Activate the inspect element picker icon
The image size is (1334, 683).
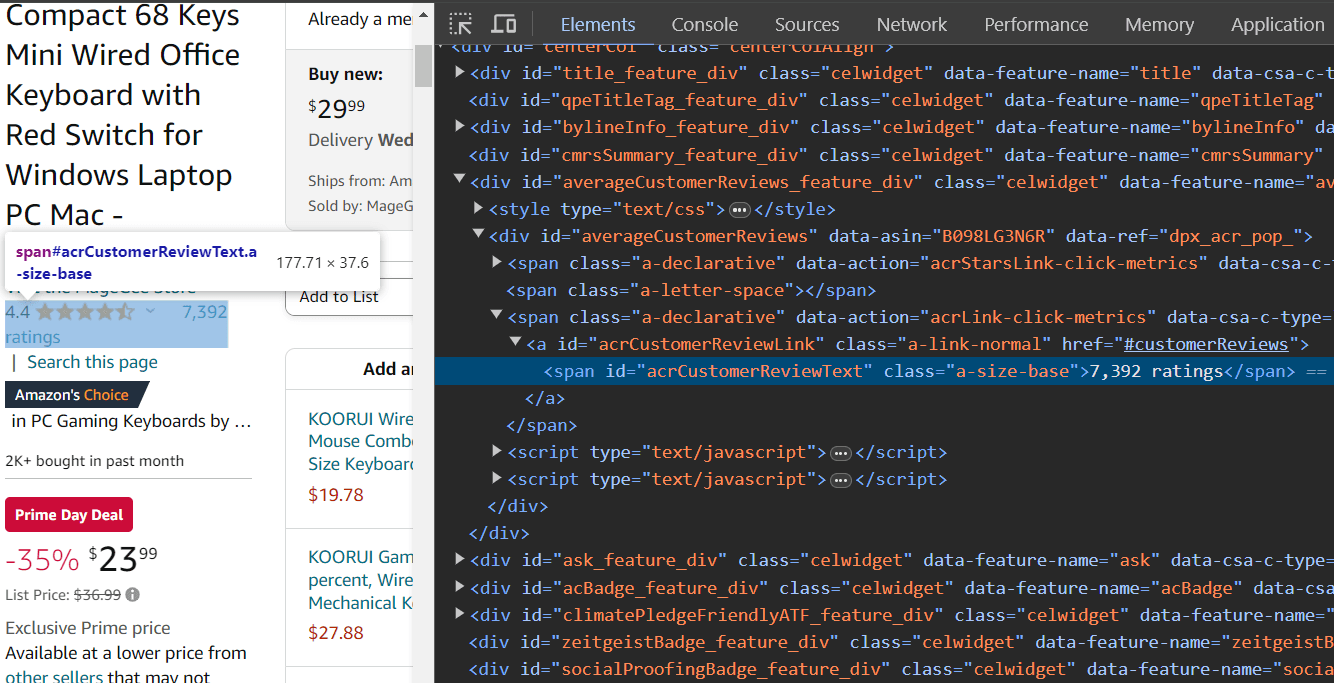point(460,24)
